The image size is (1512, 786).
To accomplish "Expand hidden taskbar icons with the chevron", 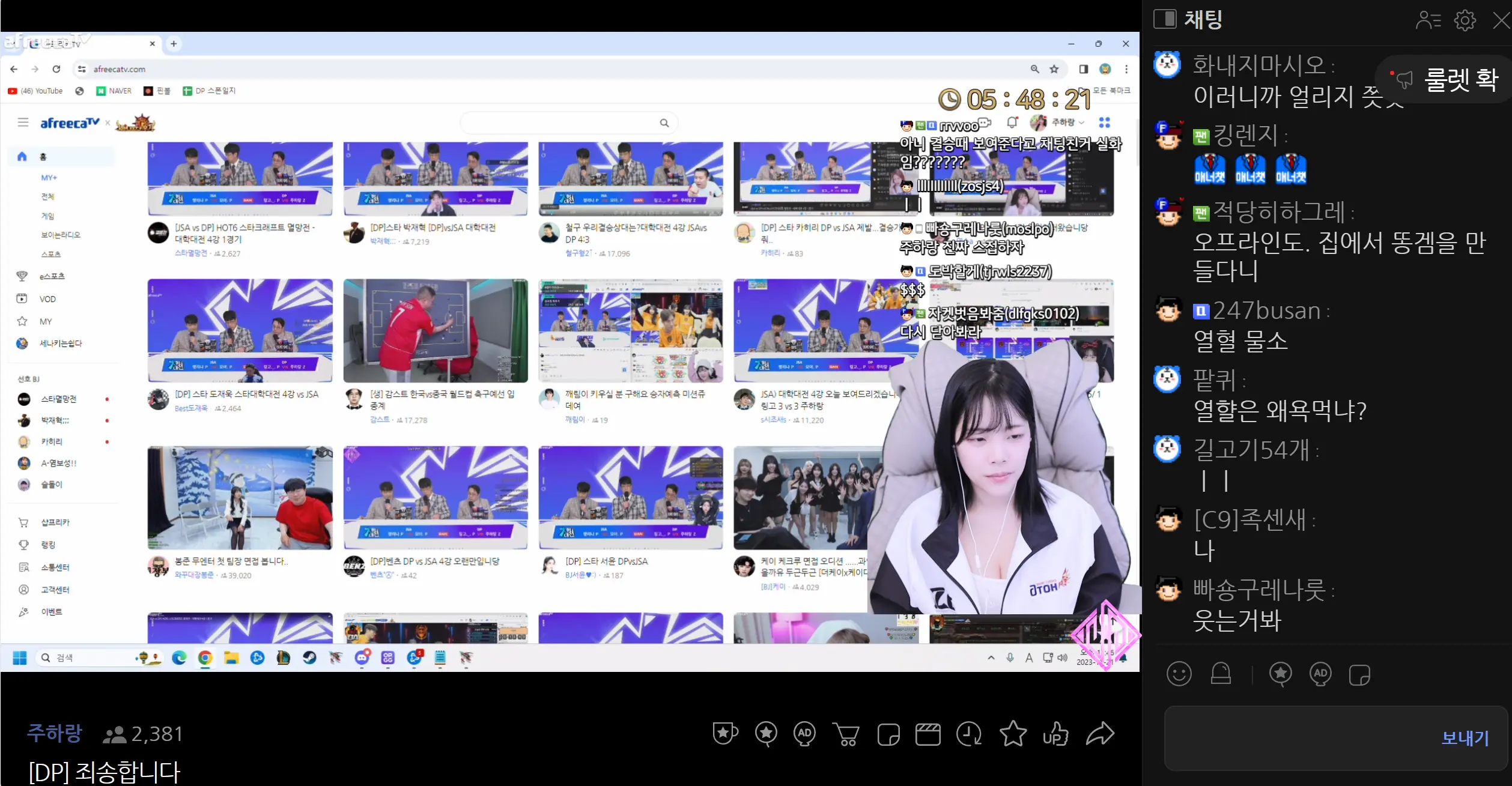I will (x=991, y=658).
